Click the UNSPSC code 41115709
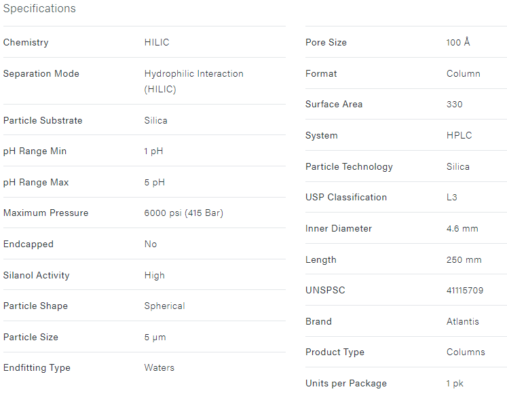Screen dimensions: 507x400 click(x=465, y=290)
